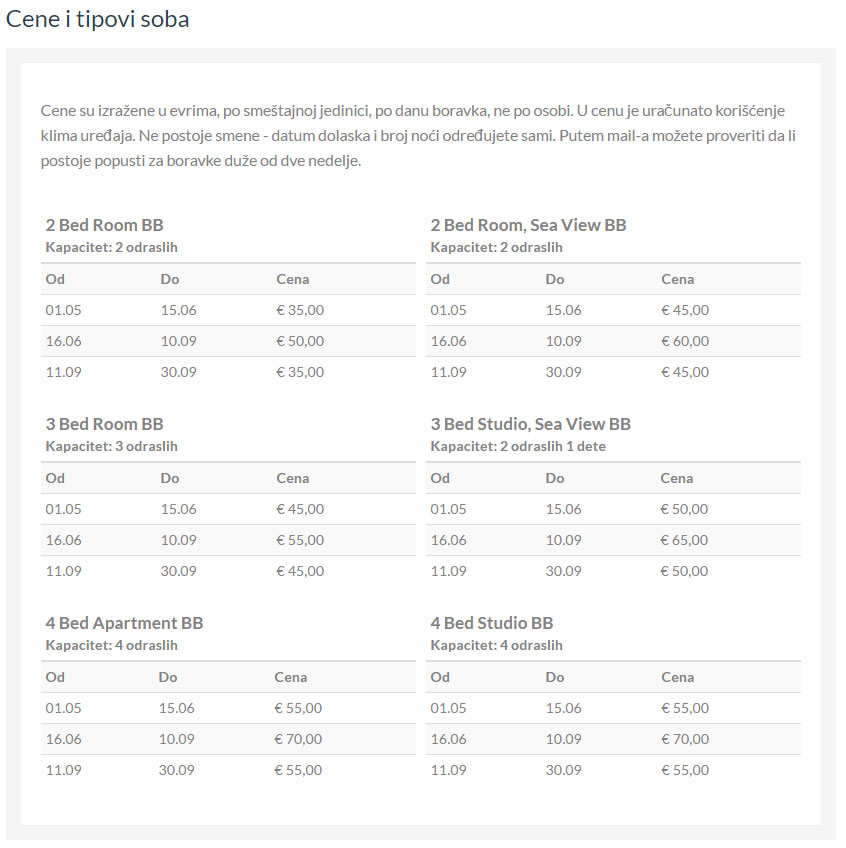Image resolution: width=846 pixels, height=848 pixels.
Task: Click the € 65,00 price for 3 Bed Studio
Action: pyautogui.click(x=684, y=540)
